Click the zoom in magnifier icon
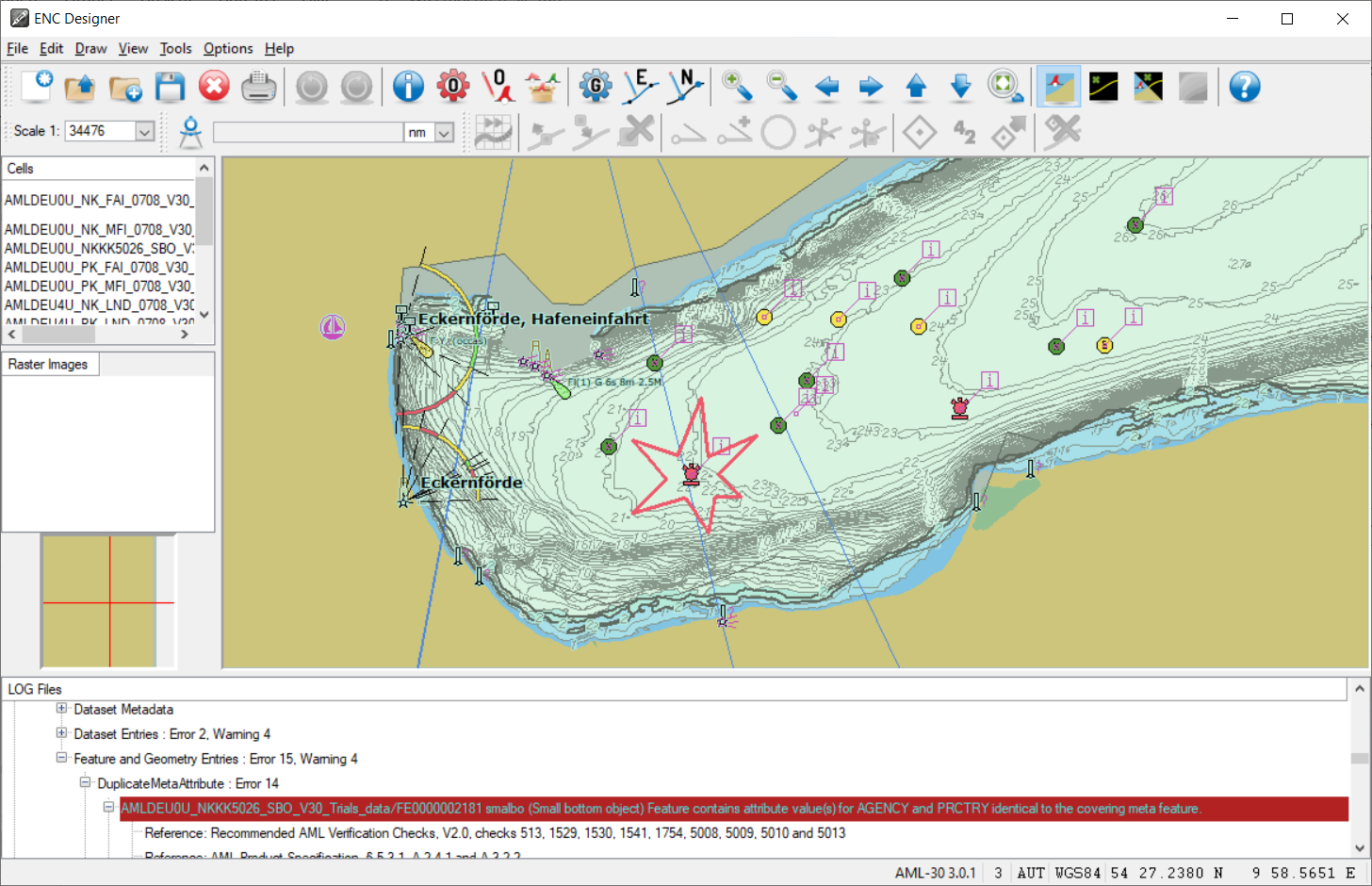The width and height of the screenshot is (1372, 886). [737, 87]
